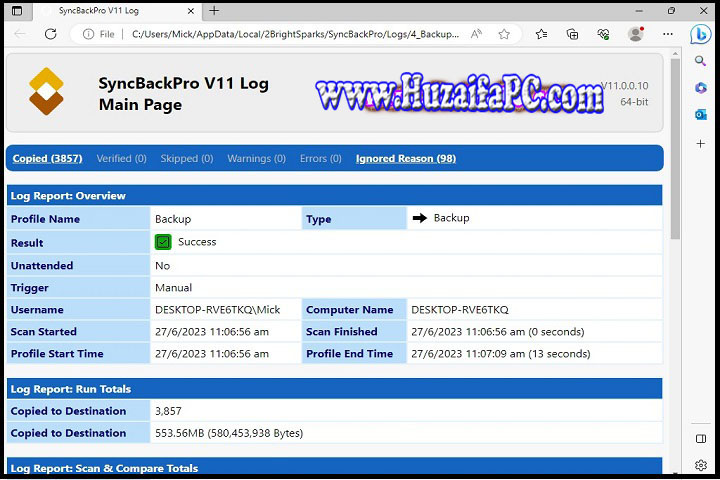
Task: Click the black Backup type arrow icon
Action: pos(419,218)
